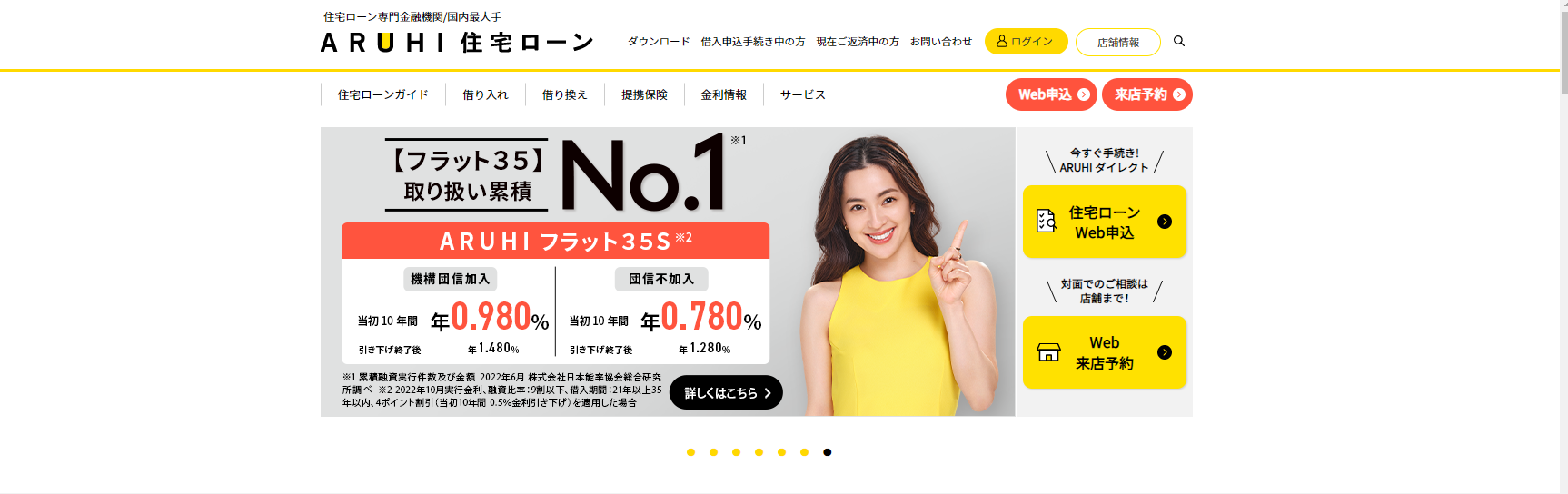Open the ダウンロード link
Screen dimensions: 1568x494
tap(659, 42)
